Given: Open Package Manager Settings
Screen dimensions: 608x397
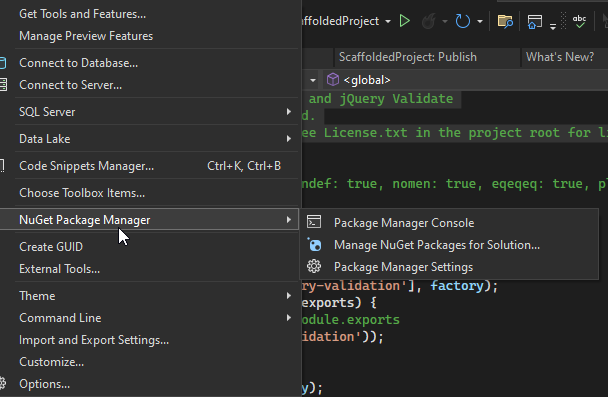Looking at the screenshot, I should coord(449,267).
